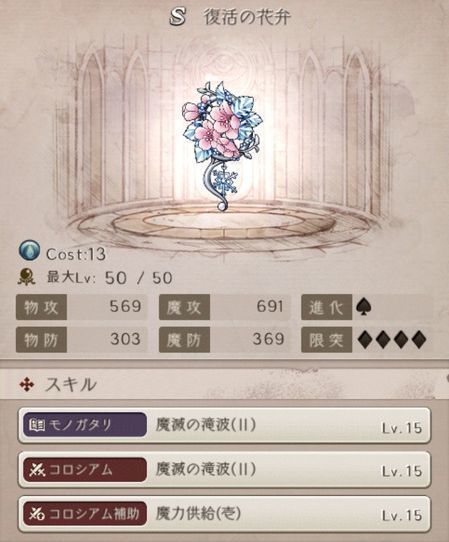
Task: Open the モノガタリ skill 魔滅の滝波(II) row
Action: pyautogui.click(x=224, y=425)
